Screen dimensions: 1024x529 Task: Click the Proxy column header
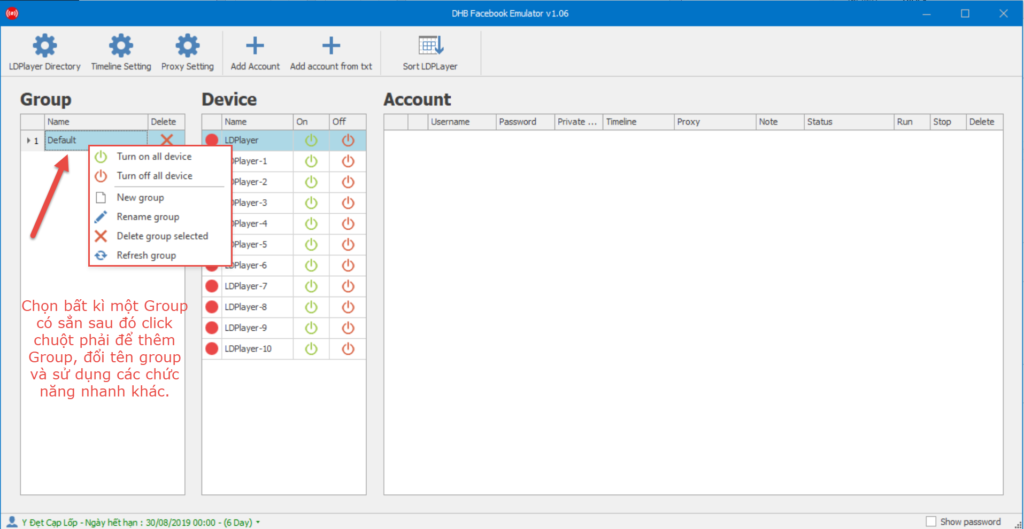[x=715, y=122]
